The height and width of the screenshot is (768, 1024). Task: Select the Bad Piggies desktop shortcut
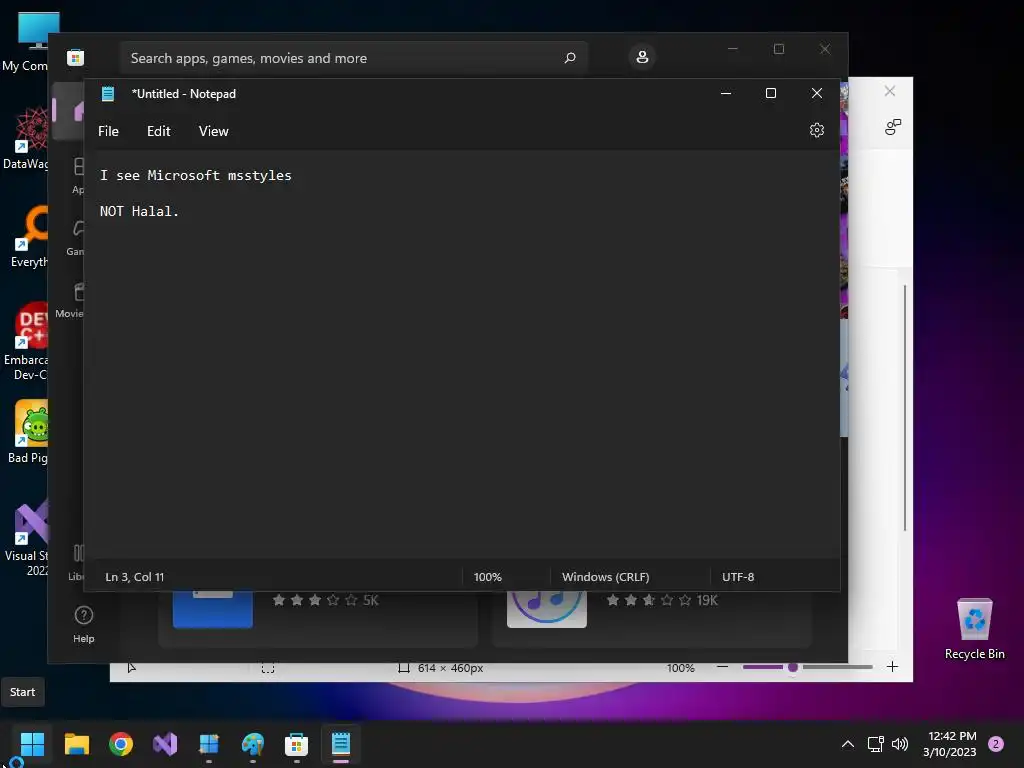click(x=27, y=432)
